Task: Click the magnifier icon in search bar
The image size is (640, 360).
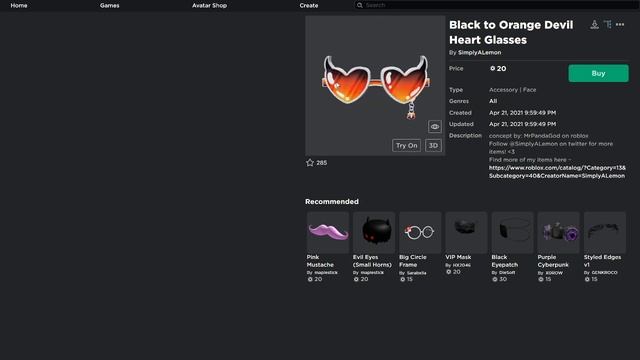Action: pyautogui.click(x=360, y=5)
